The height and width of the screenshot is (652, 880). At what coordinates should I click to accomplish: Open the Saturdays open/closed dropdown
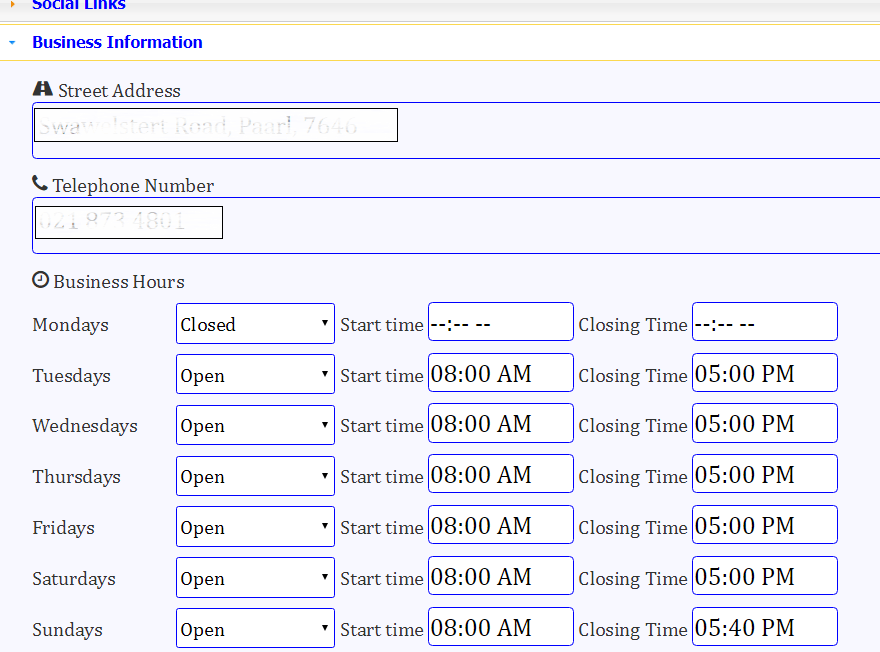[x=255, y=577]
